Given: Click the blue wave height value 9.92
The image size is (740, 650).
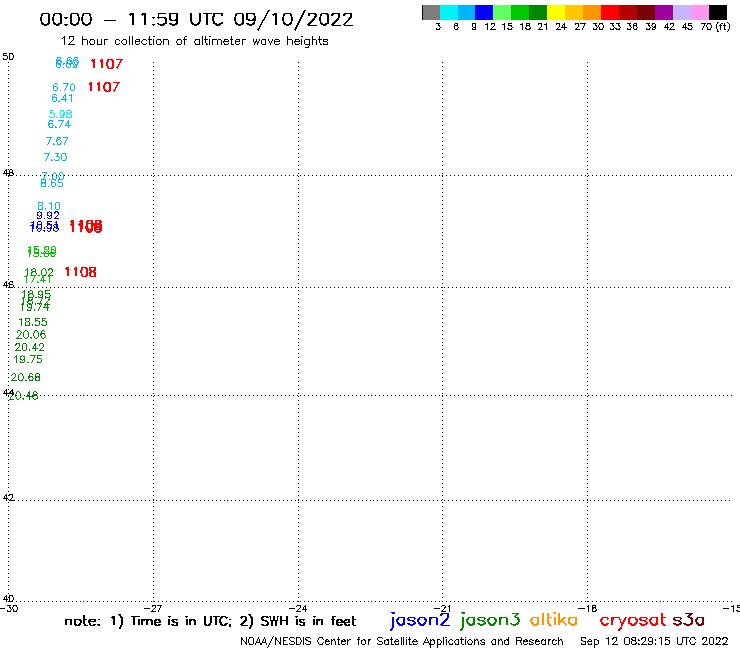Looking at the screenshot, I should pos(48,215).
